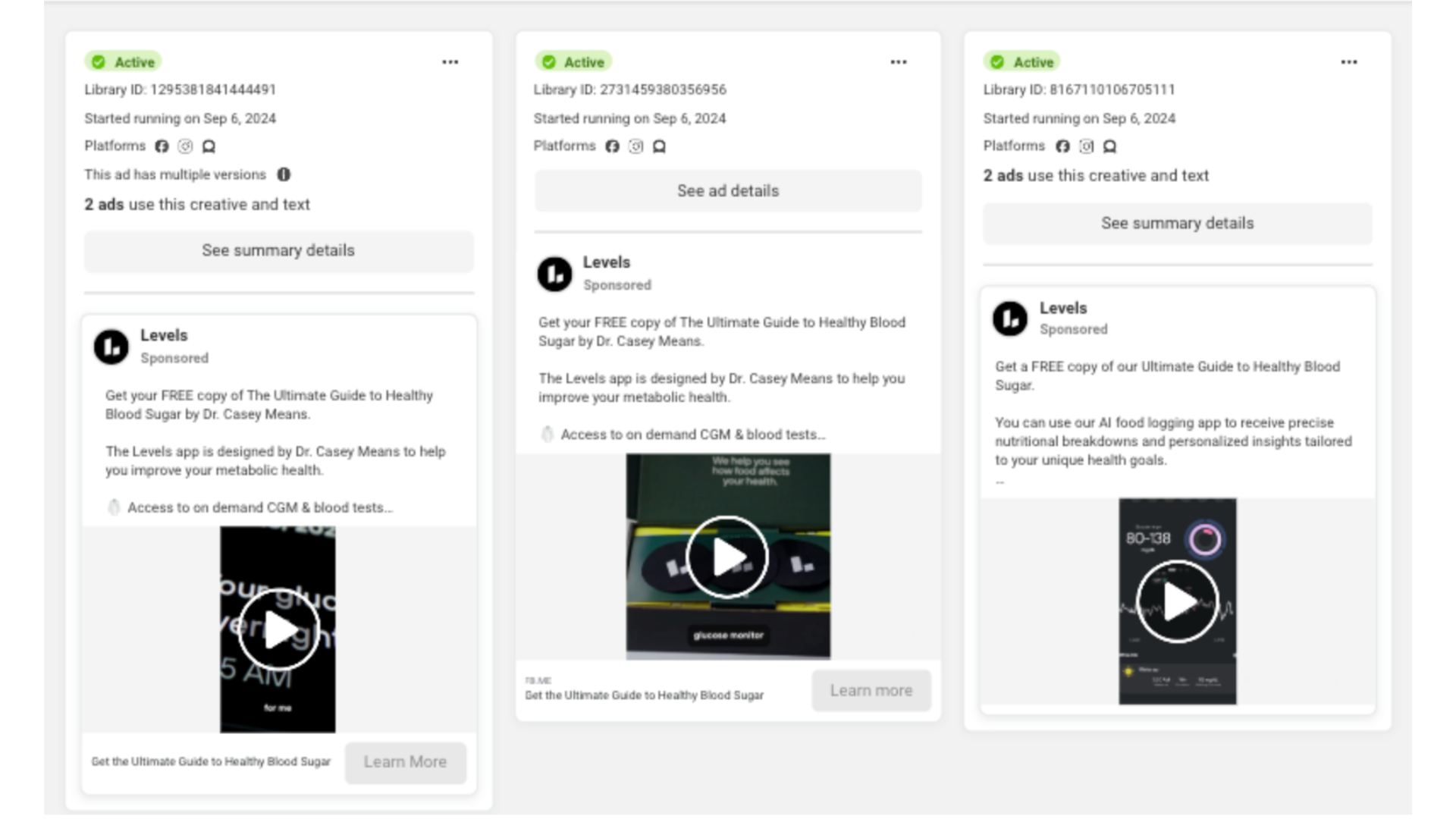The height and width of the screenshot is (819, 1456).
Task: Click See ad details button
Action: point(727,191)
